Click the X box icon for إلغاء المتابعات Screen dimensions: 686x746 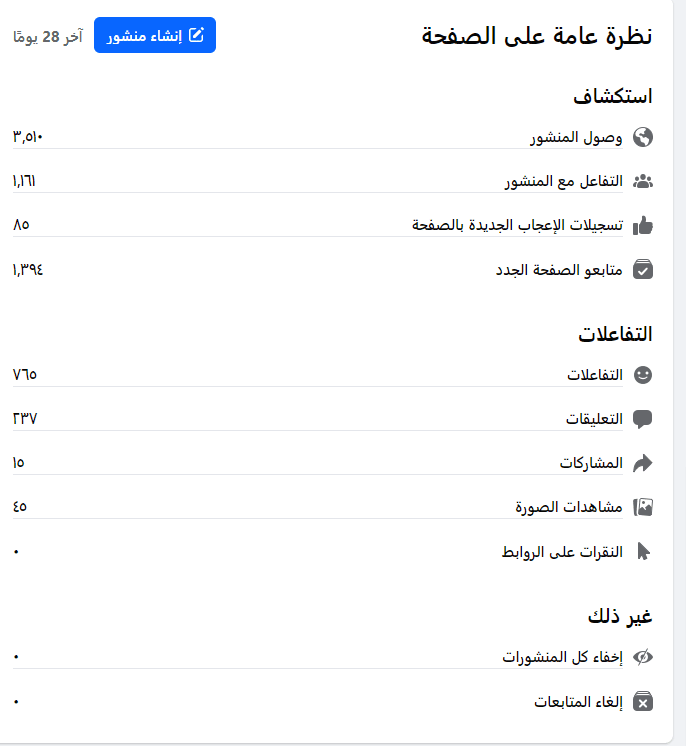click(x=643, y=701)
